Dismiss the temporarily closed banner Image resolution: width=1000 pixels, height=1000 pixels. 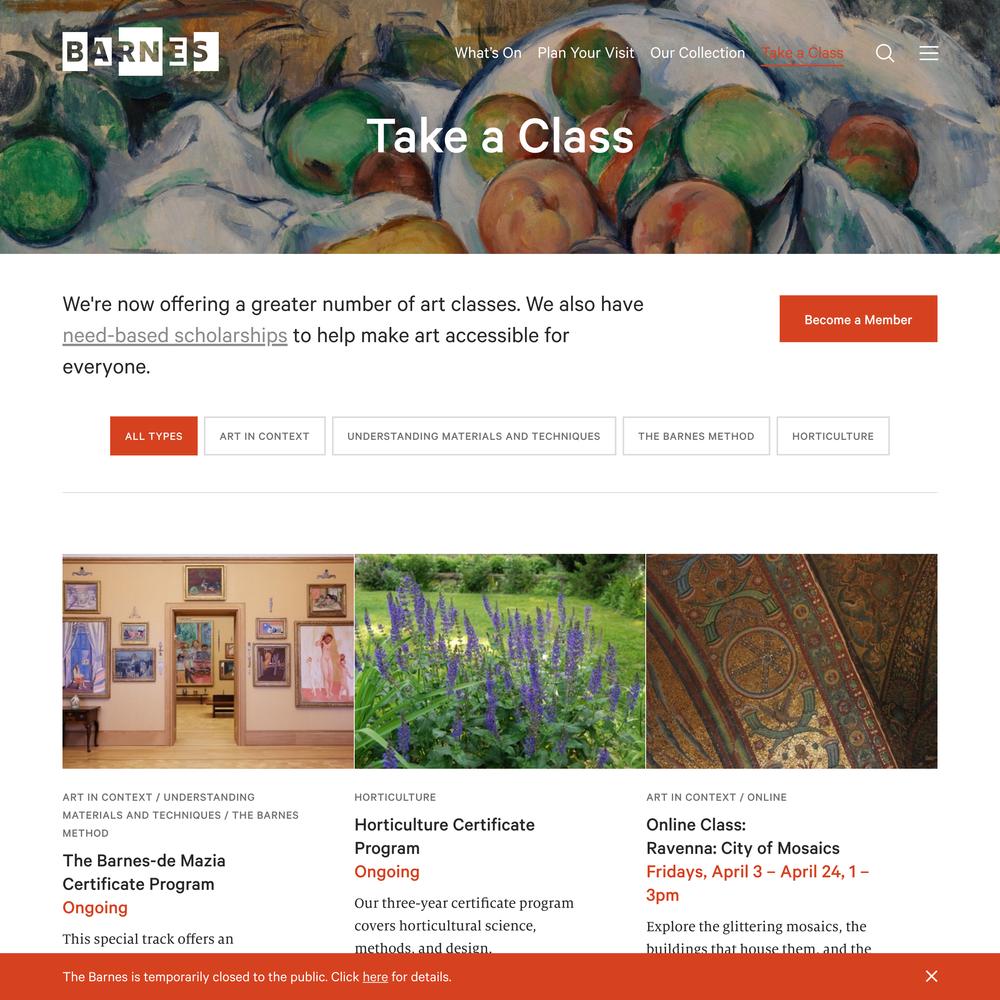pos(931,976)
